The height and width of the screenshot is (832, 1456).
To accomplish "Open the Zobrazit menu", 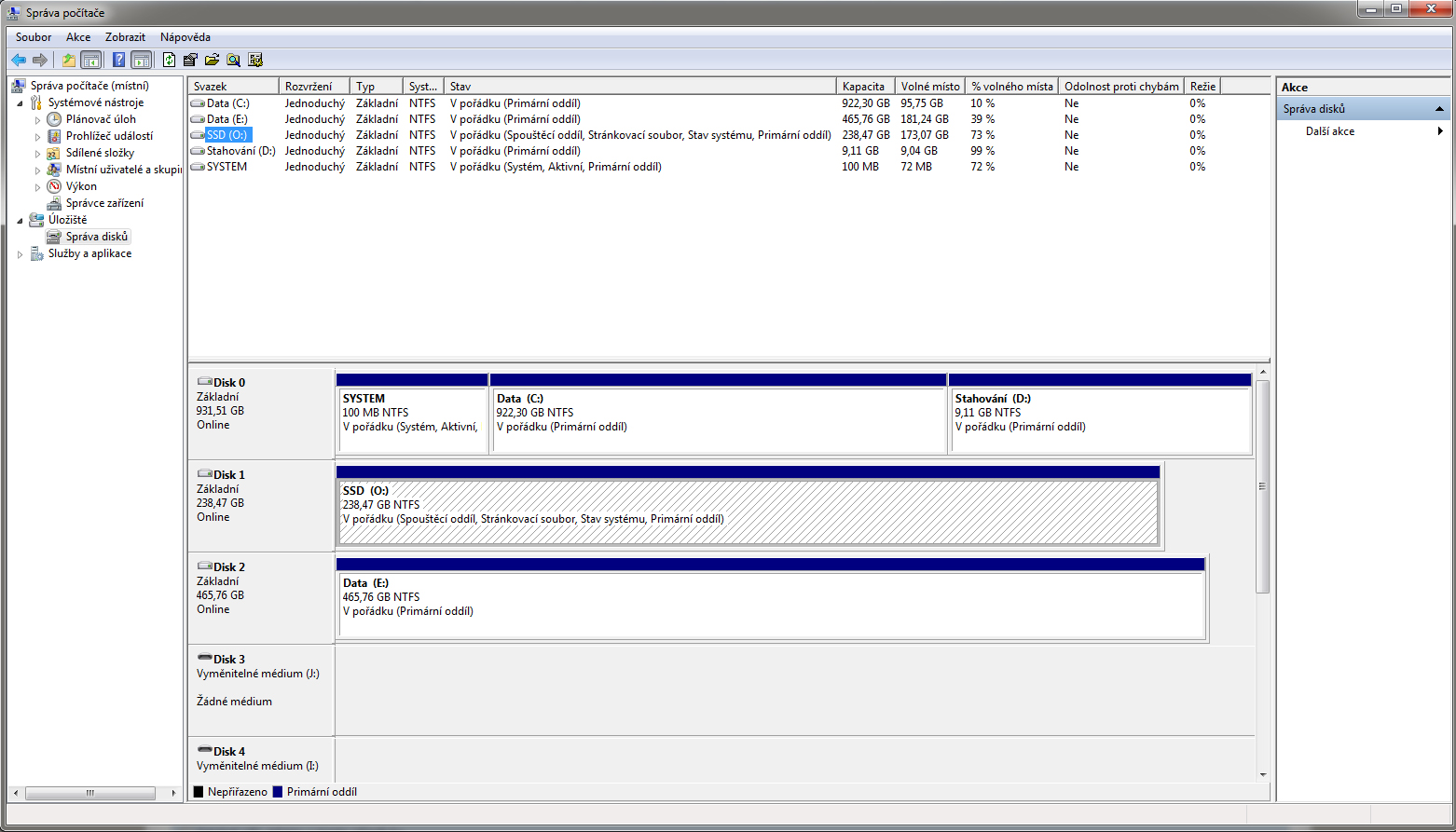I will (x=125, y=37).
